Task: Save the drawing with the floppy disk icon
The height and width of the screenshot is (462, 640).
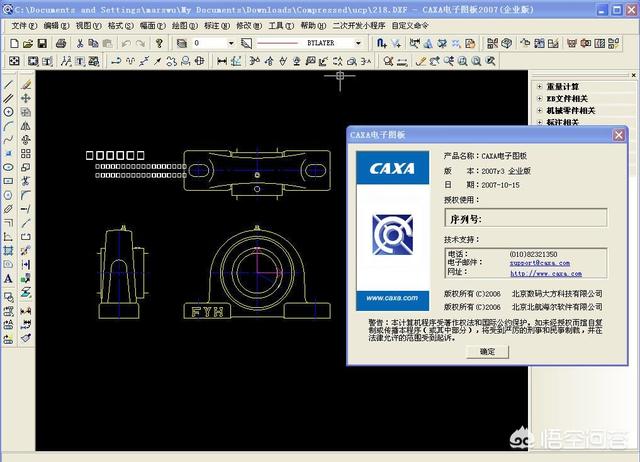Action: 42,43
